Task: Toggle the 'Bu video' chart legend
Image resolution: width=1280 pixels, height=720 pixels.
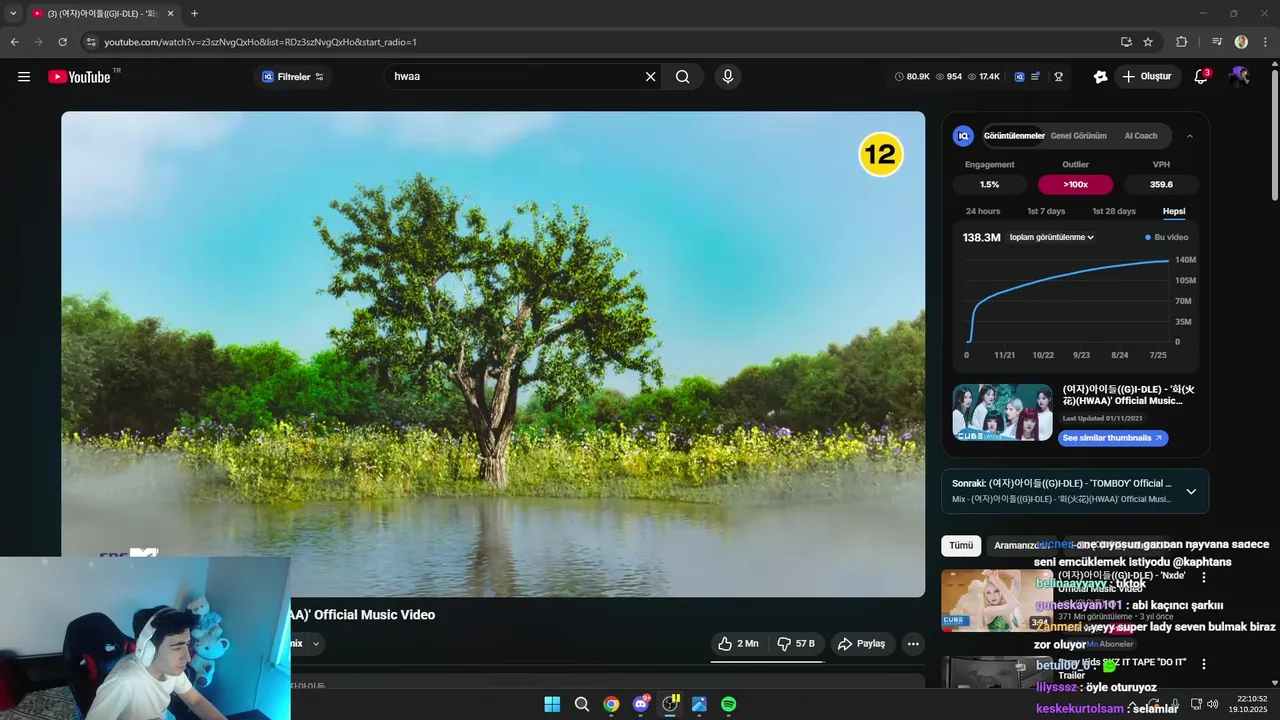Action: click(x=1167, y=238)
